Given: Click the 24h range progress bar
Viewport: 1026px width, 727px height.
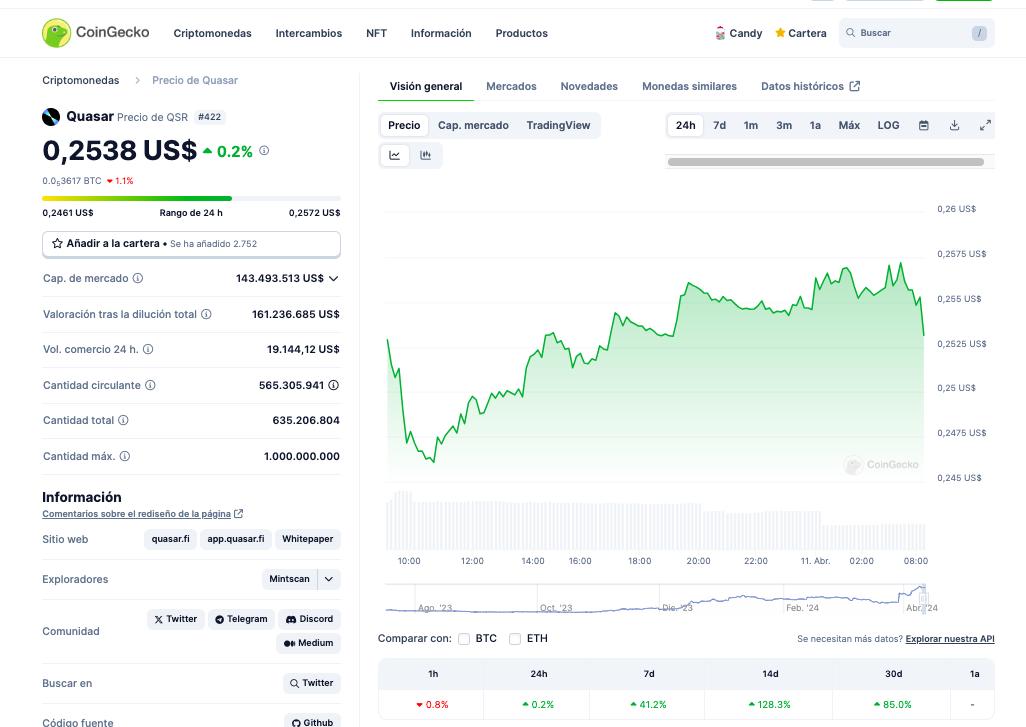Looking at the screenshot, I should tap(191, 198).
